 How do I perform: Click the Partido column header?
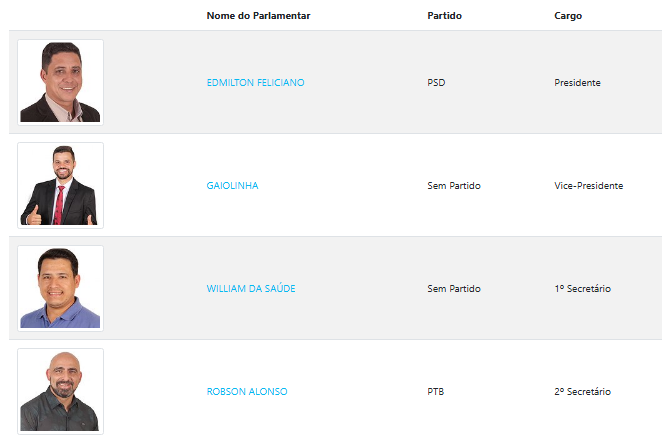point(444,16)
